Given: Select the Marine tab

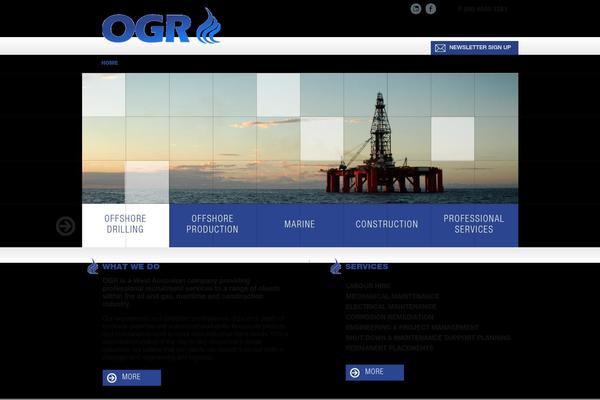Looking at the screenshot, I should pyautogui.click(x=300, y=225).
